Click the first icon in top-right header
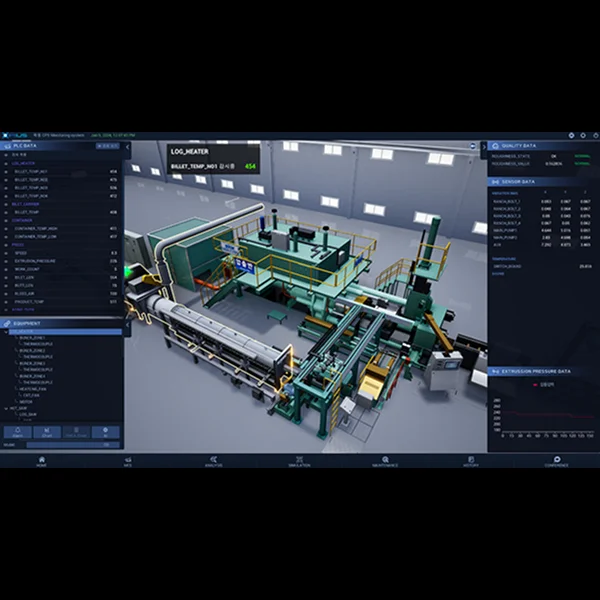 coord(571,135)
